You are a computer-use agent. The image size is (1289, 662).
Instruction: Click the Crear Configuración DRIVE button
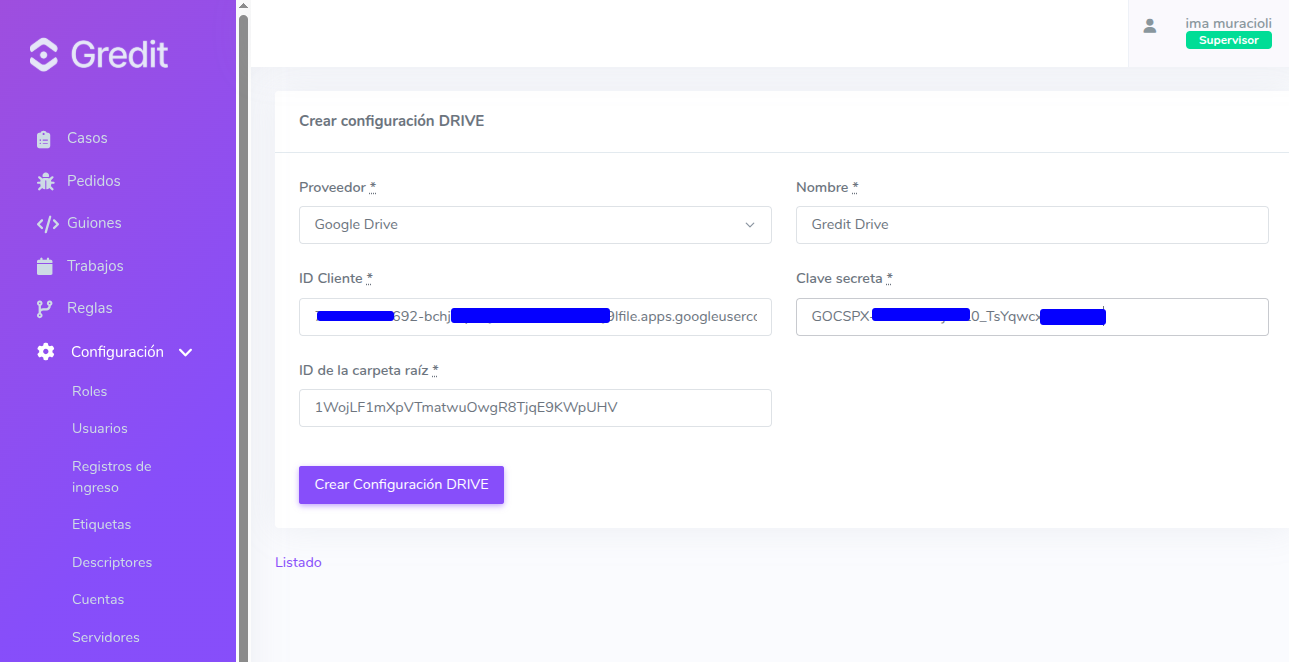click(x=401, y=485)
